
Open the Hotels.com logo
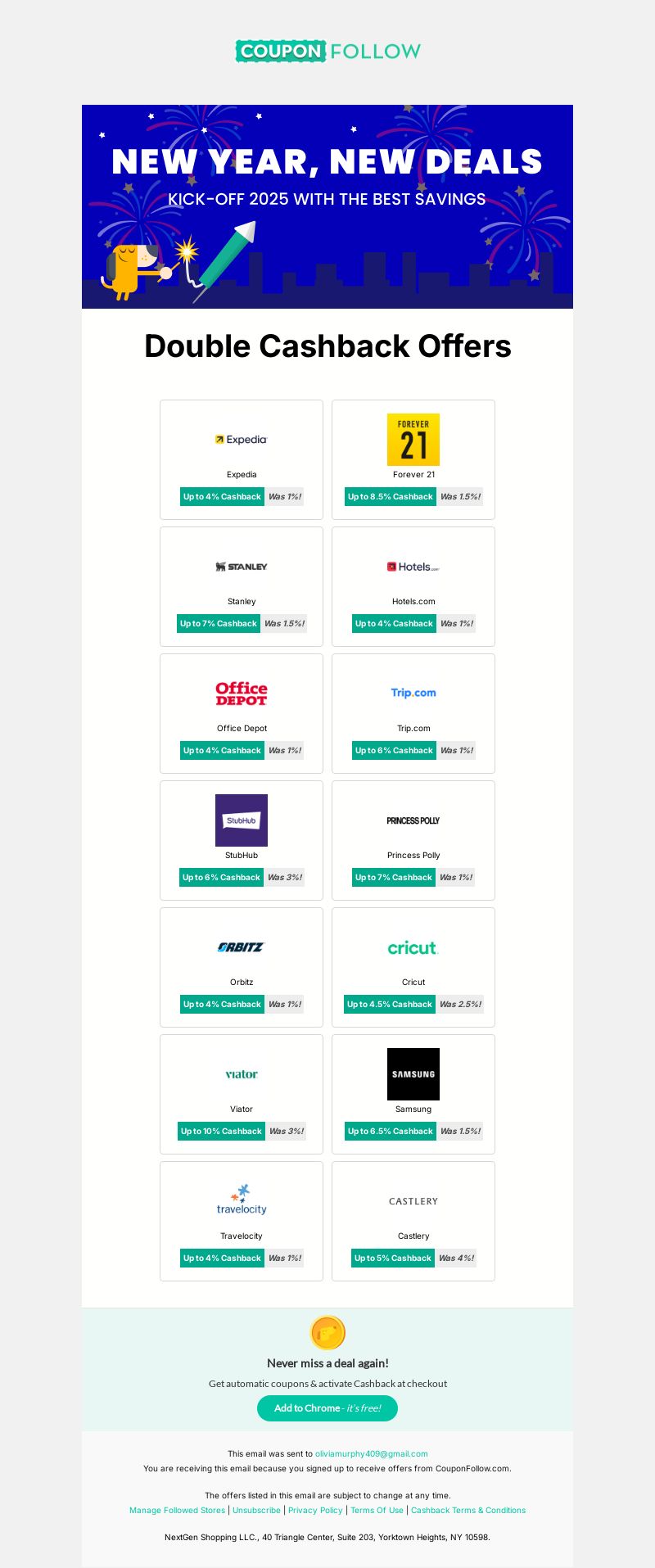tap(413, 567)
